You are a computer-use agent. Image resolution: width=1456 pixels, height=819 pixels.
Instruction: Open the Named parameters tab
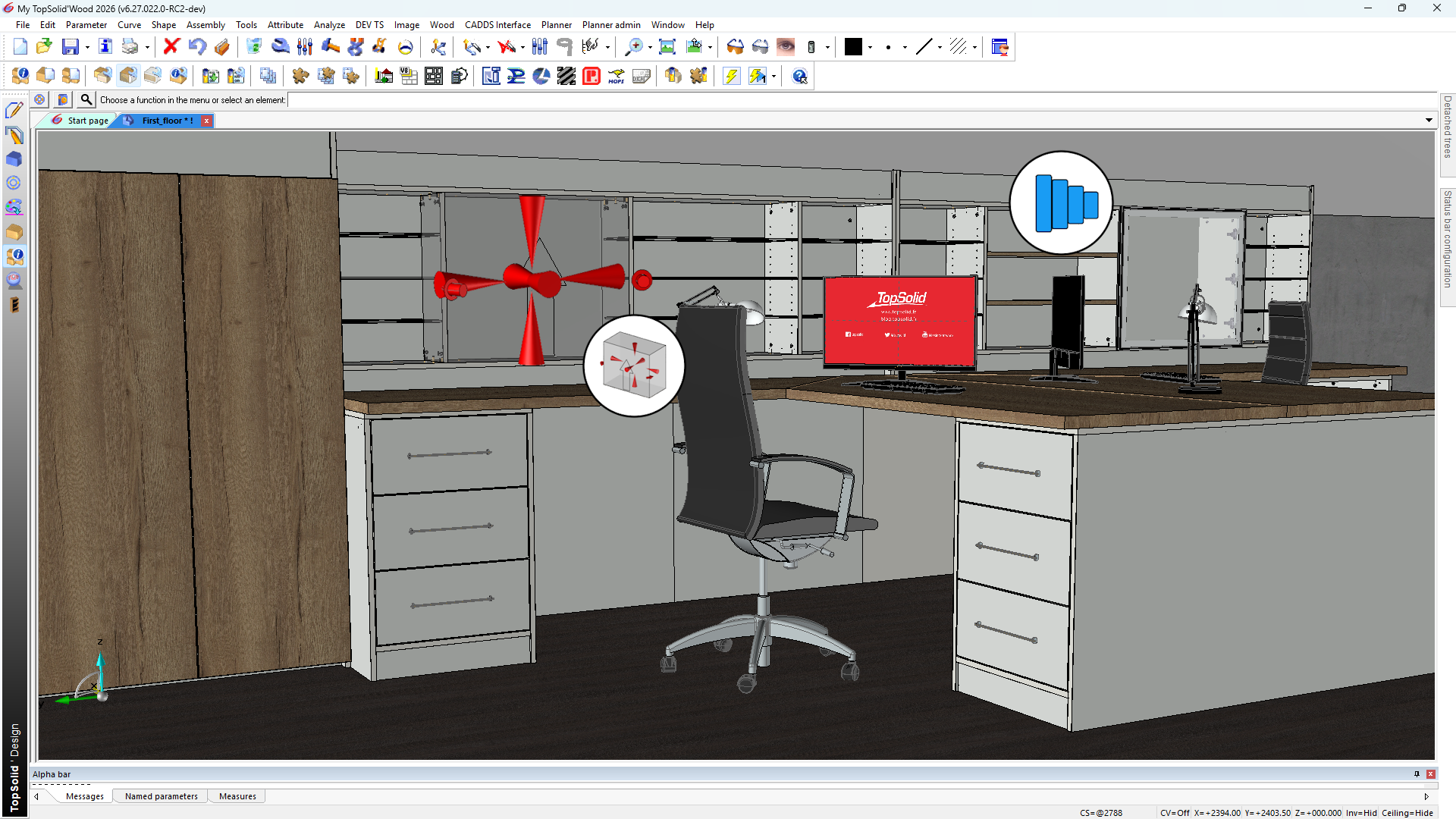click(161, 796)
